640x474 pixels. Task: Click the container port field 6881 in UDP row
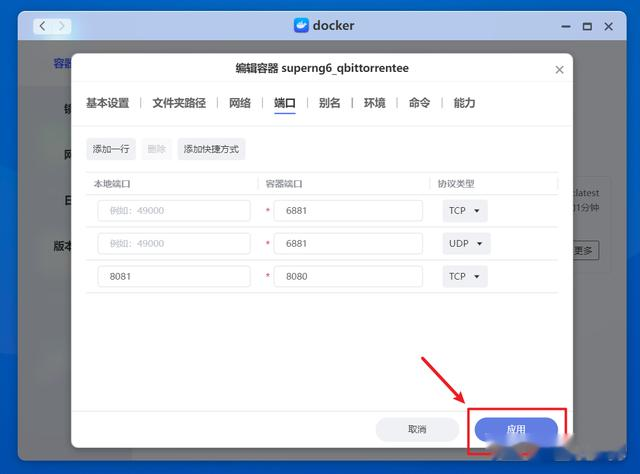(348, 244)
